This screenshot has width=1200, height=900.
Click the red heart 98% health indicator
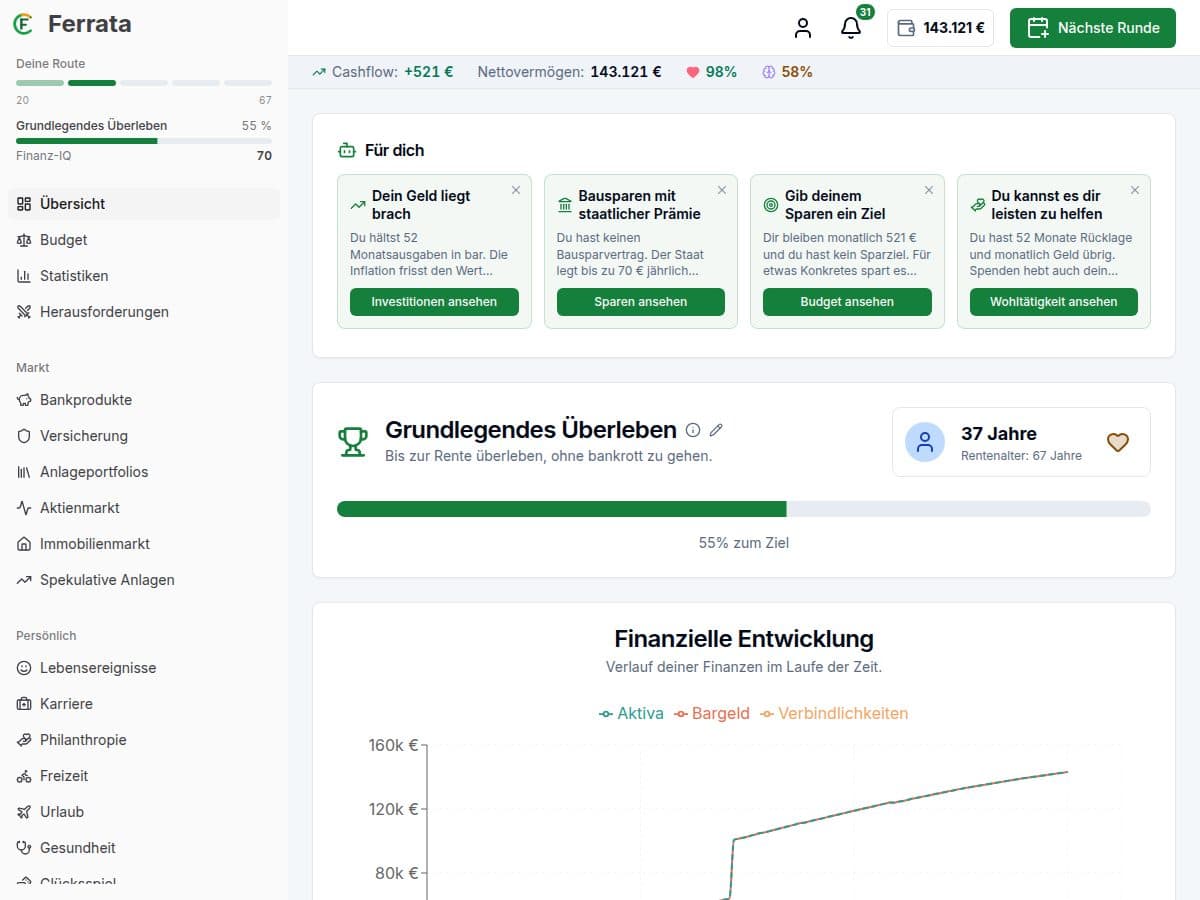[x=693, y=72]
